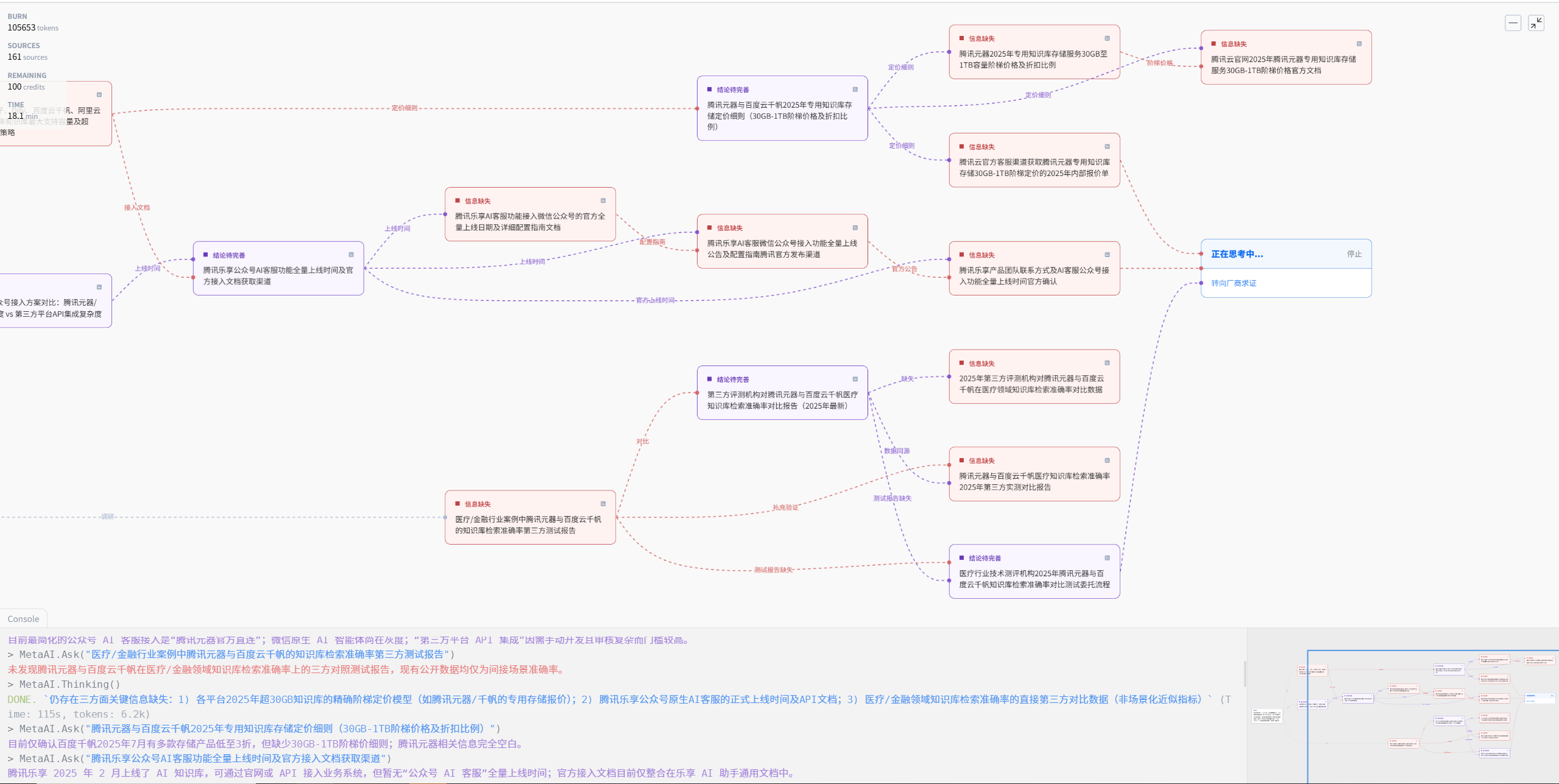The width and height of the screenshot is (1559, 784).
Task: Toggle corner icon on 腾讯乐享公众号AI客服功能全量上线时间 node
Action: coord(351,255)
